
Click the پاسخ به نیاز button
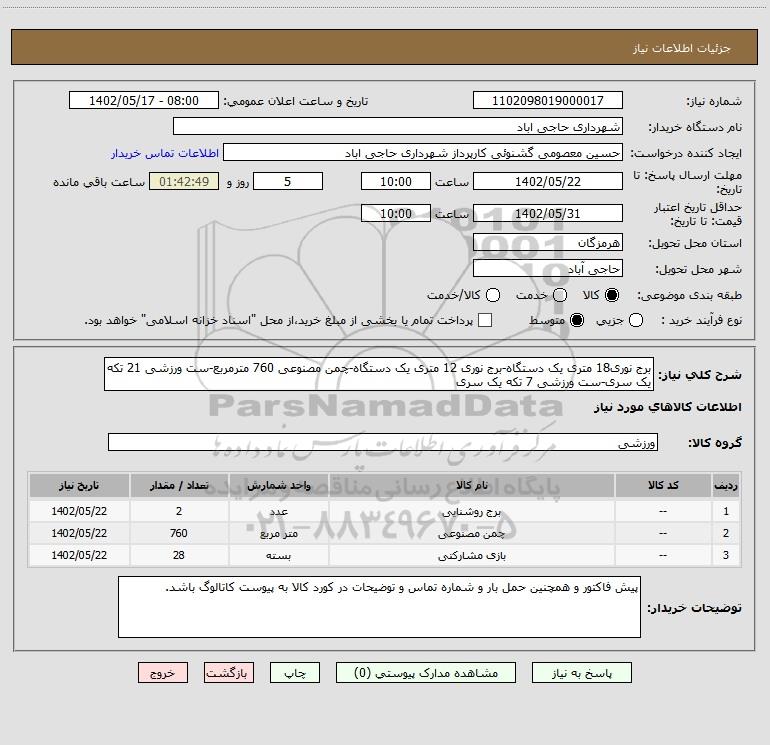[582, 673]
